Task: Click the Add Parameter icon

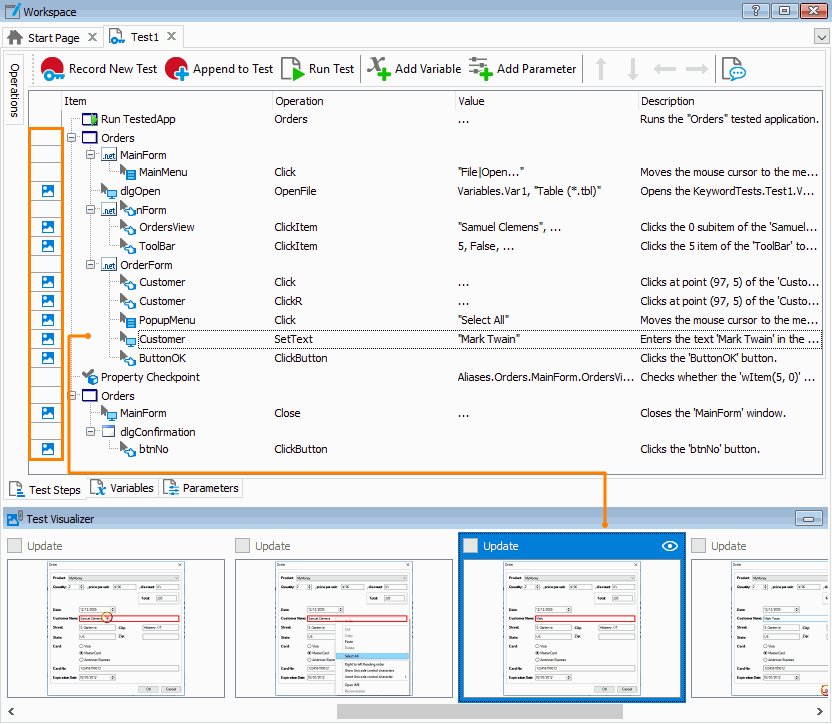Action: [481, 69]
